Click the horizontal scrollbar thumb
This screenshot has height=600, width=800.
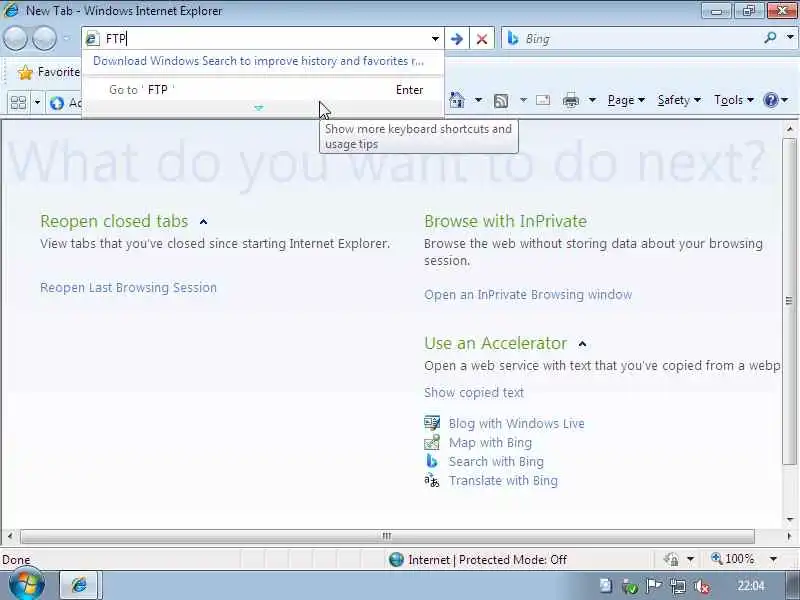click(x=387, y=536)
